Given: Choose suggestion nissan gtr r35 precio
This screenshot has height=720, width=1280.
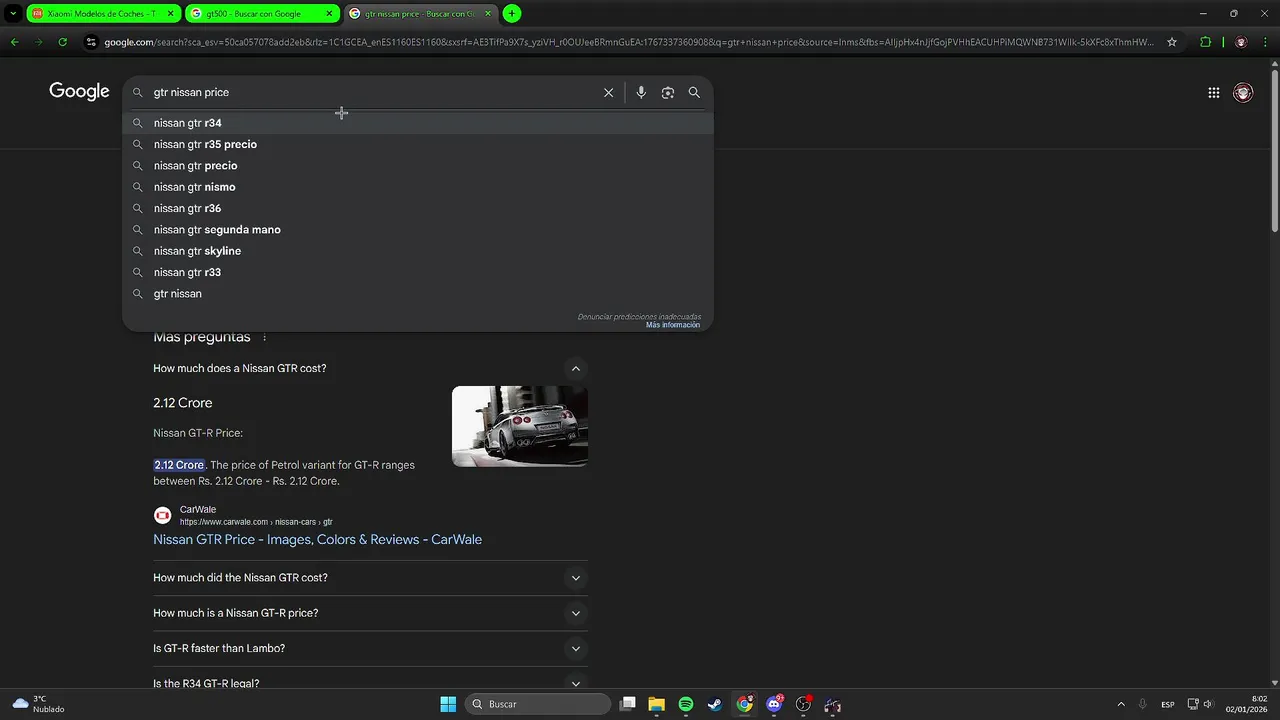Looking at the screenshot, I should click(418, 144).
